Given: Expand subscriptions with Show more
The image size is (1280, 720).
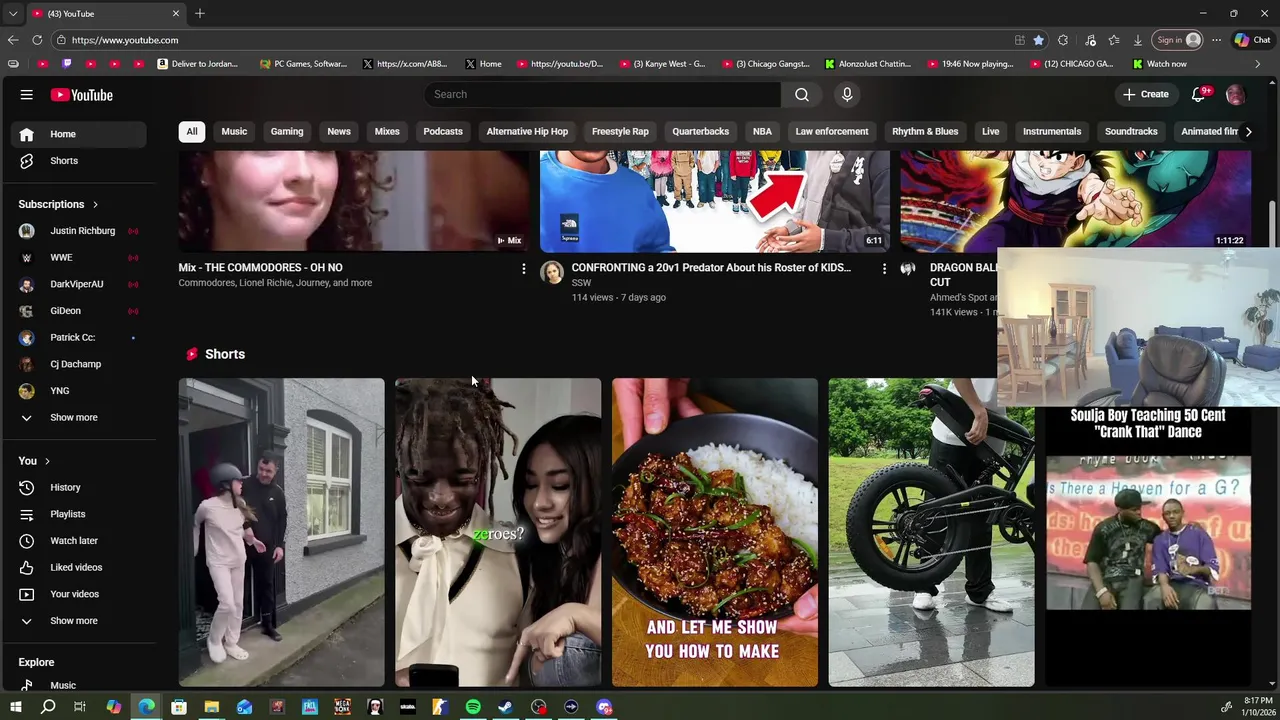Looking at the screenshot, I should point(80,417).
